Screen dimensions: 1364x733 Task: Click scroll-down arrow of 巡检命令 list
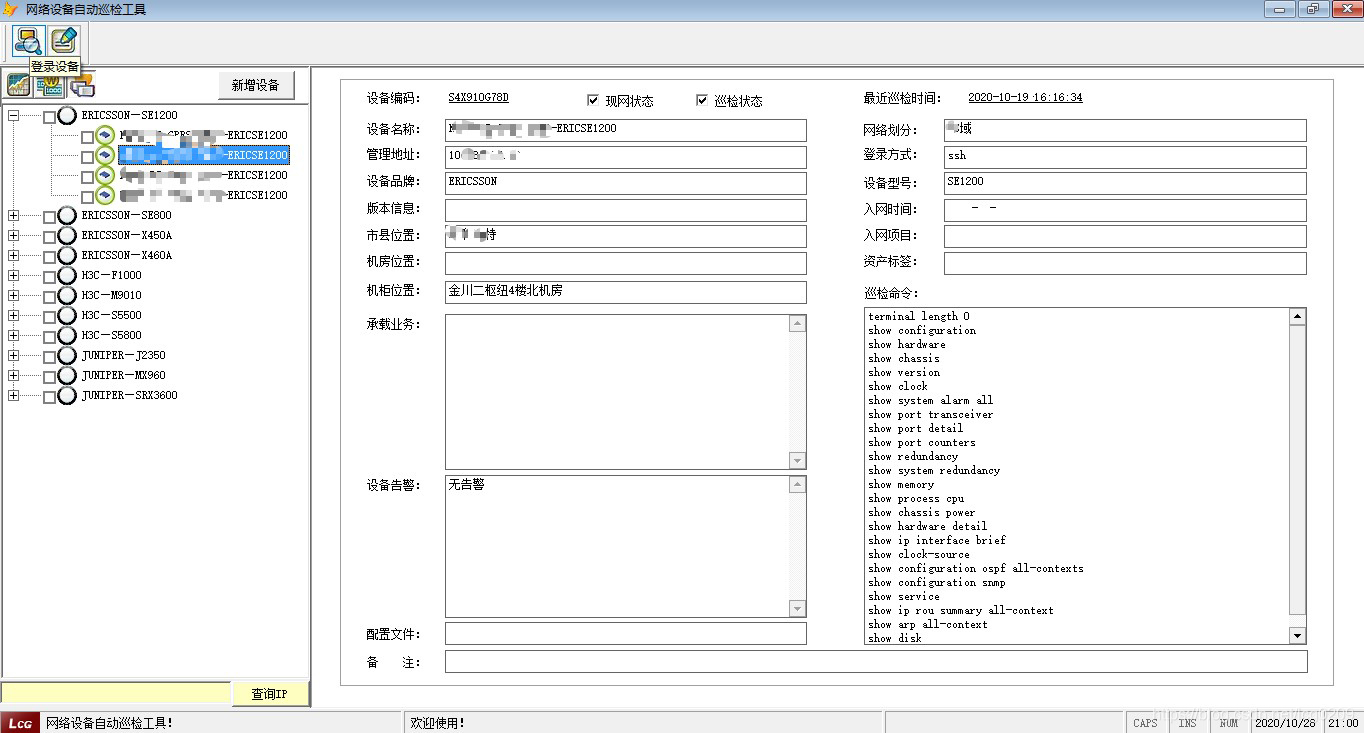[x=1297, y=635]
